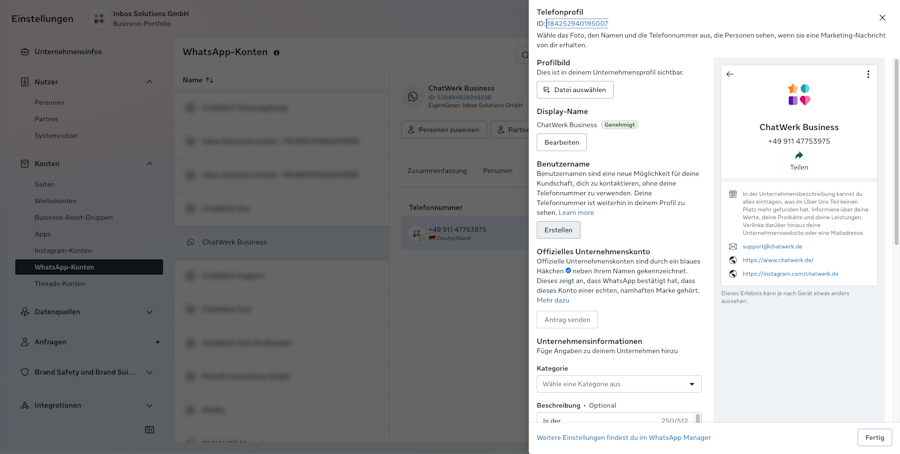
Task: Click the blue verification checkmark badge
Action: click(568, 271)
